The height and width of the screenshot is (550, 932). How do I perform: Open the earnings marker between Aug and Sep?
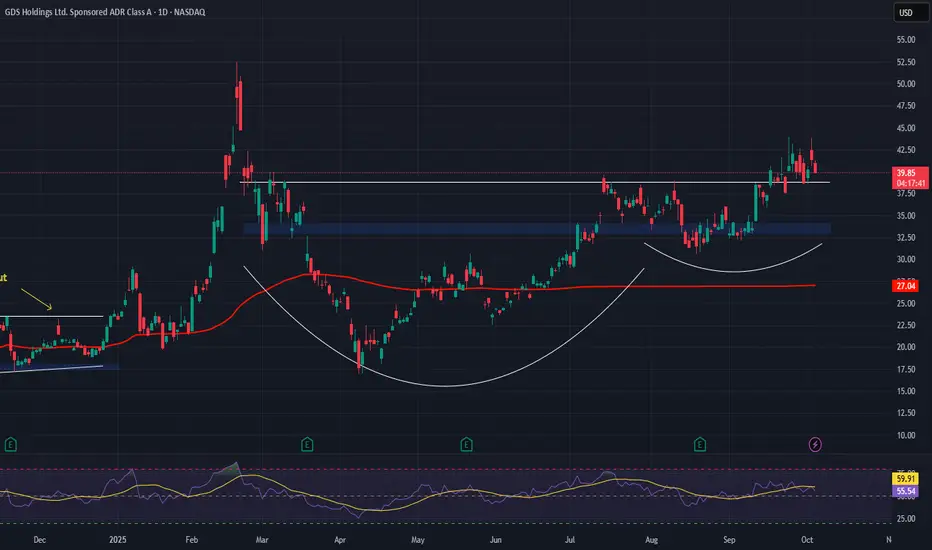point(700,444)
